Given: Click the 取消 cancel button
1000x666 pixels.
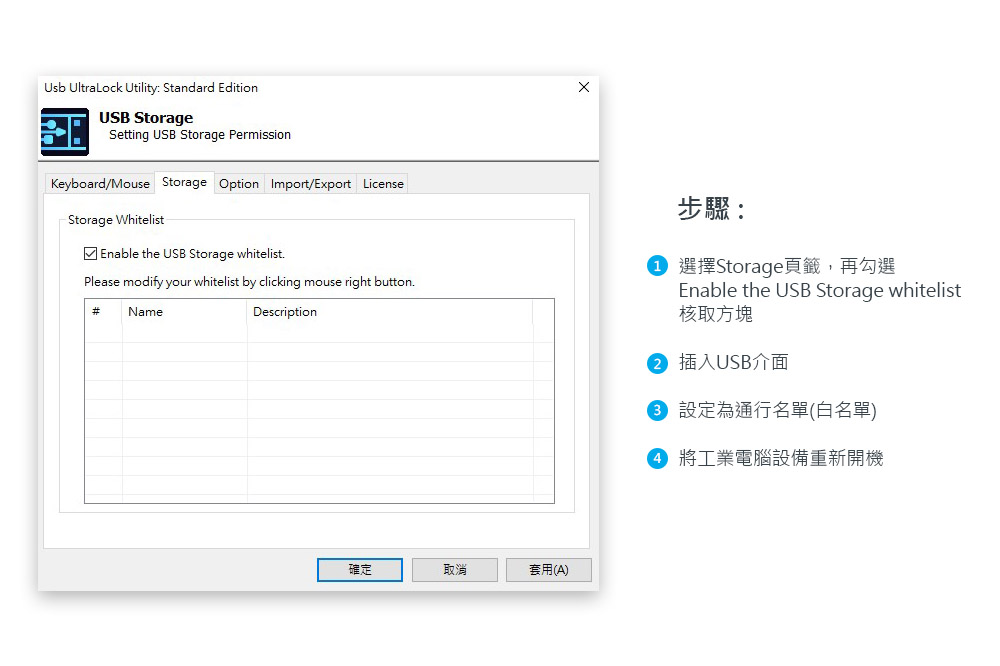Looking at the screenshot, I should pyautogui.click(x=455, y=570).
